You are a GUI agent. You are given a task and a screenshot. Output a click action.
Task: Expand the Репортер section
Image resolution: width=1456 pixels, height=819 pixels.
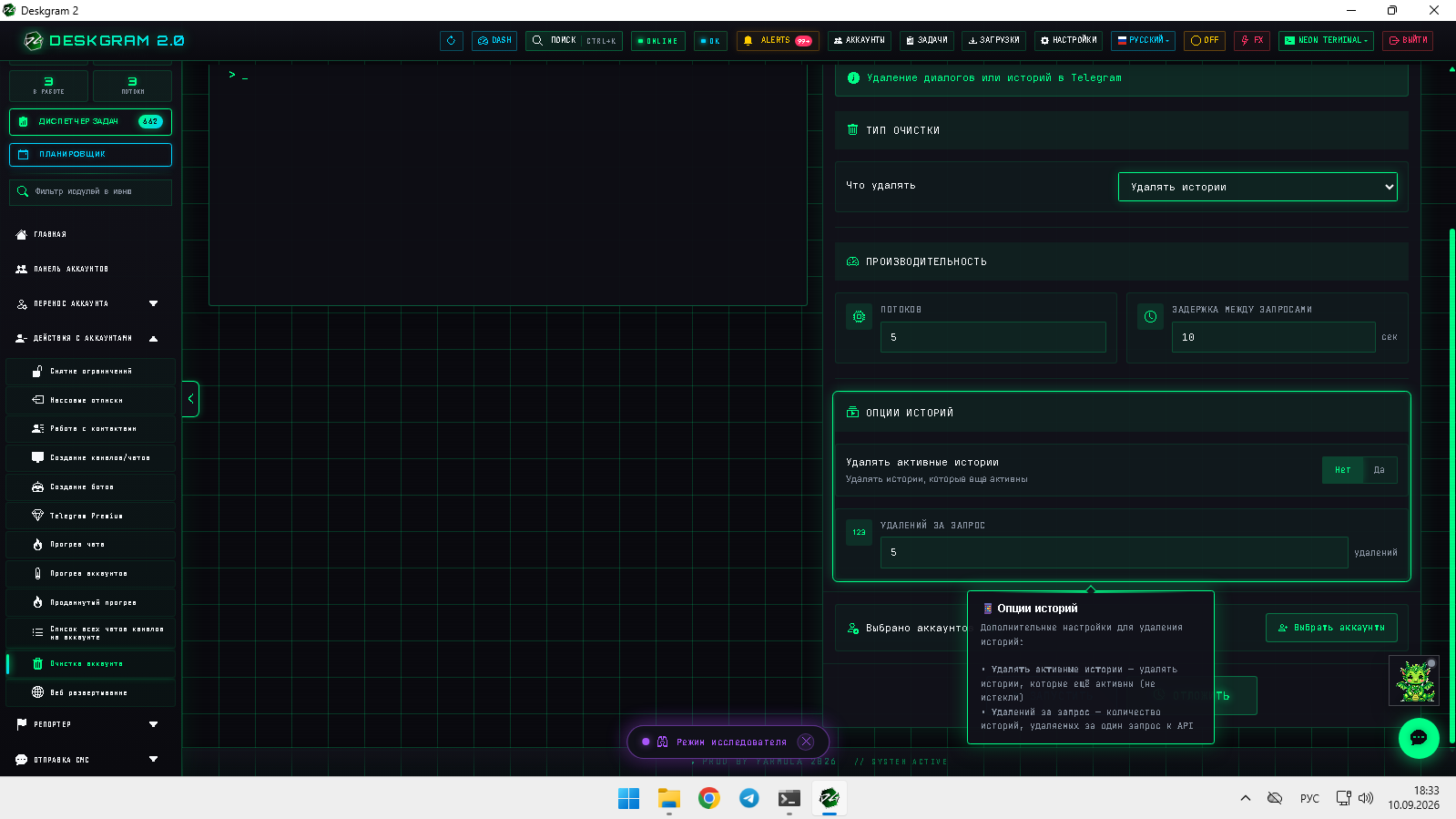(153, 725)
